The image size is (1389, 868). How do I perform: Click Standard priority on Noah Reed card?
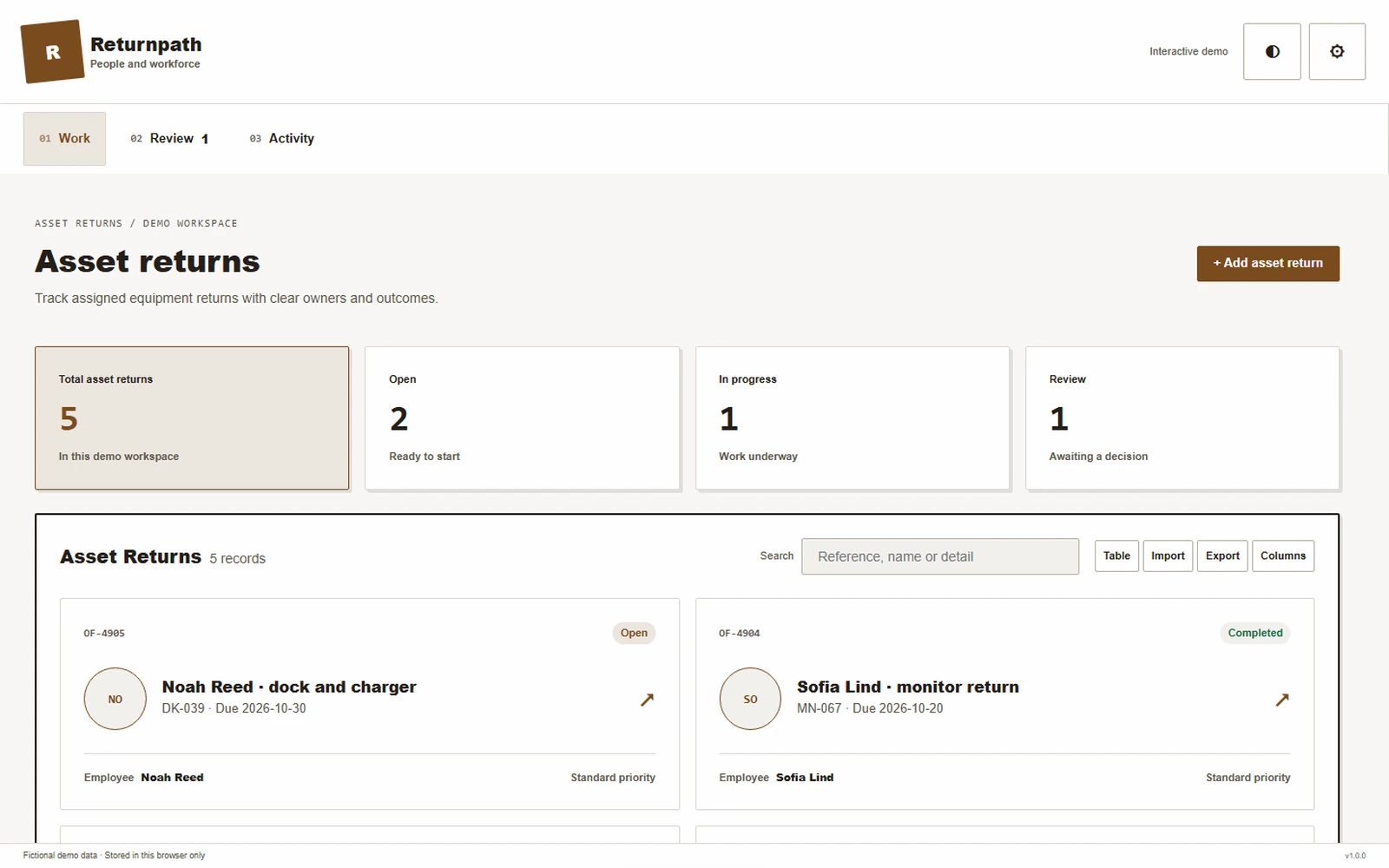pos(613,778)
